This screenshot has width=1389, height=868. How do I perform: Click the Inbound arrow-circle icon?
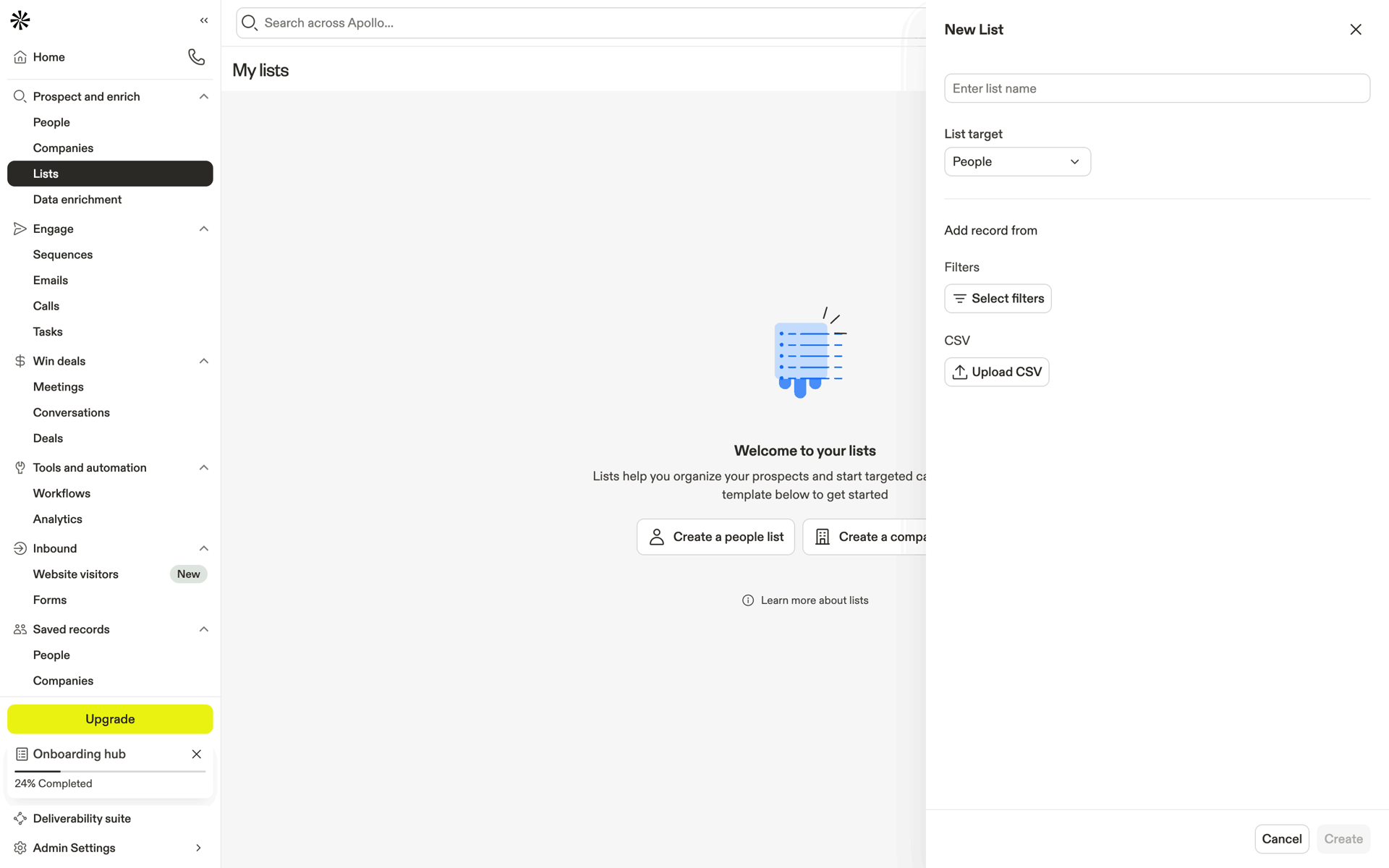[x=20, y=548]
